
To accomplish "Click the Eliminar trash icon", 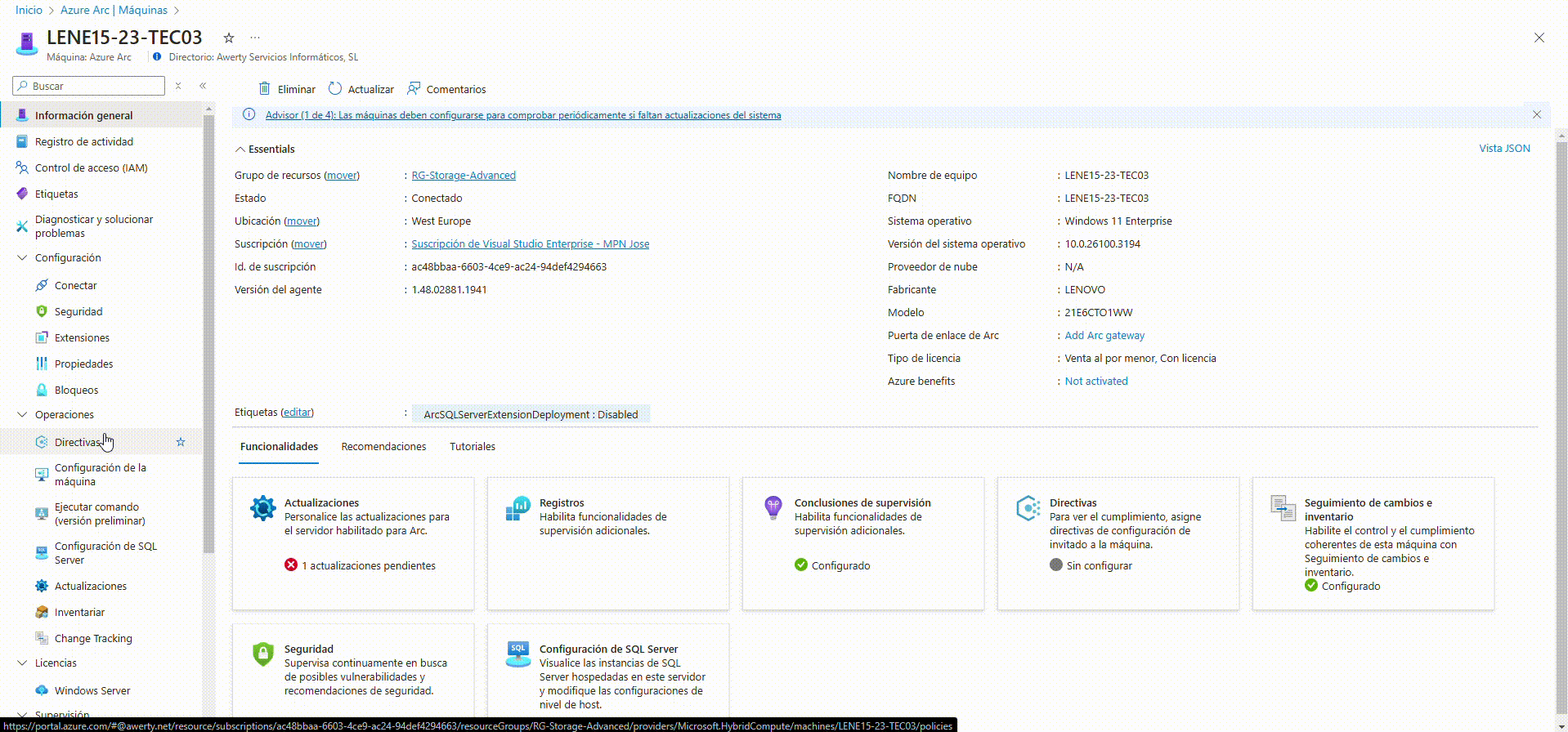I will point(264,89).
